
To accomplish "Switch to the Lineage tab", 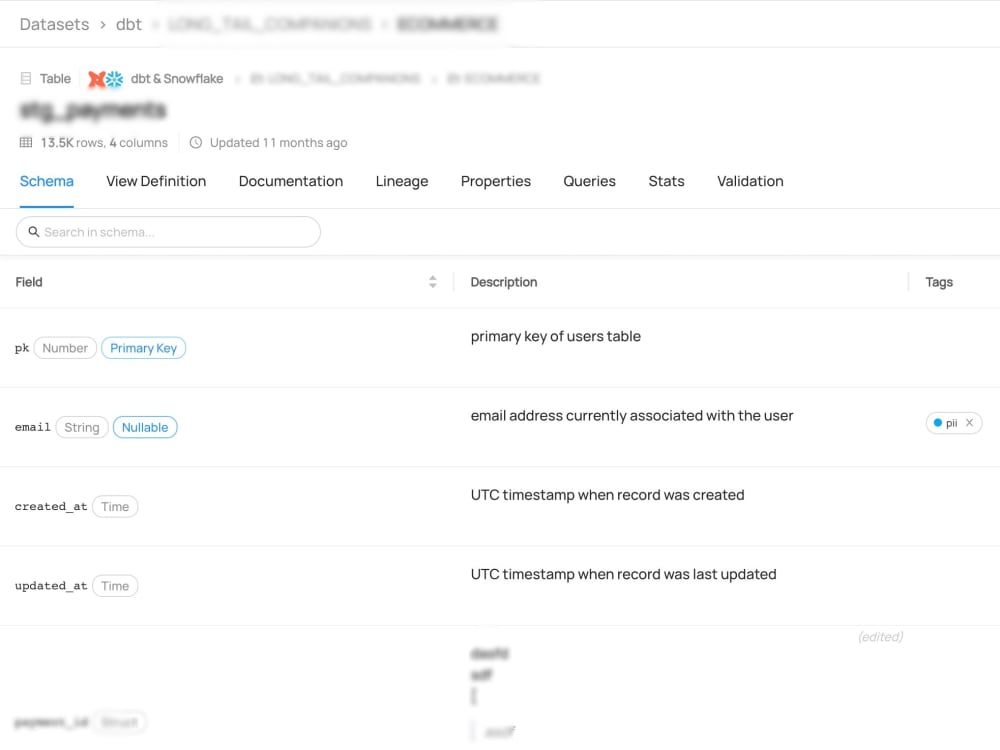I will coord(402,181).
